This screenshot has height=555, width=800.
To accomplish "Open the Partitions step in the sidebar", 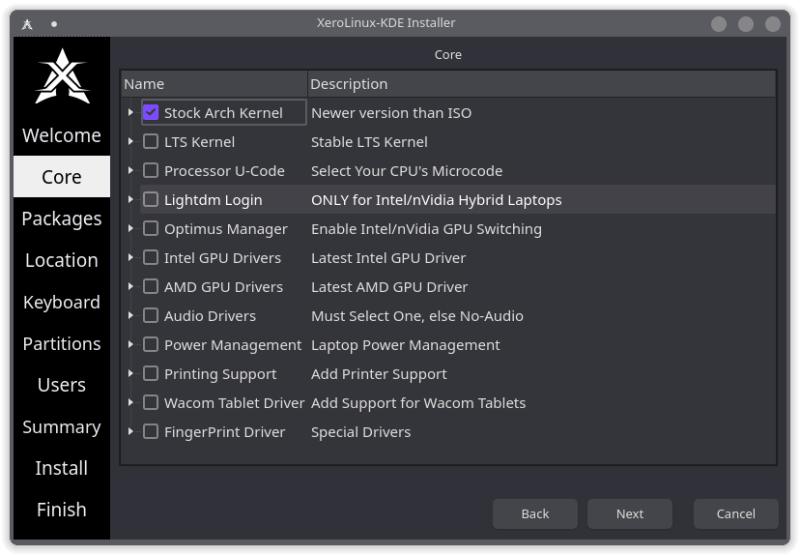I will [61, 344].
